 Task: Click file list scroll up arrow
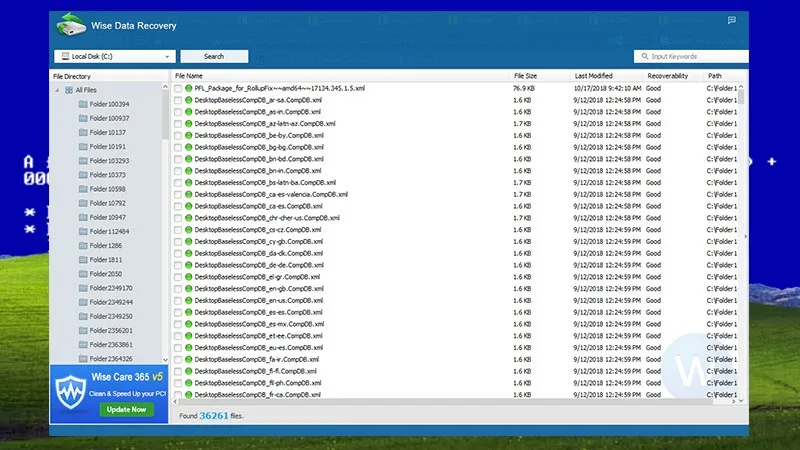click(x=741, y=87)
